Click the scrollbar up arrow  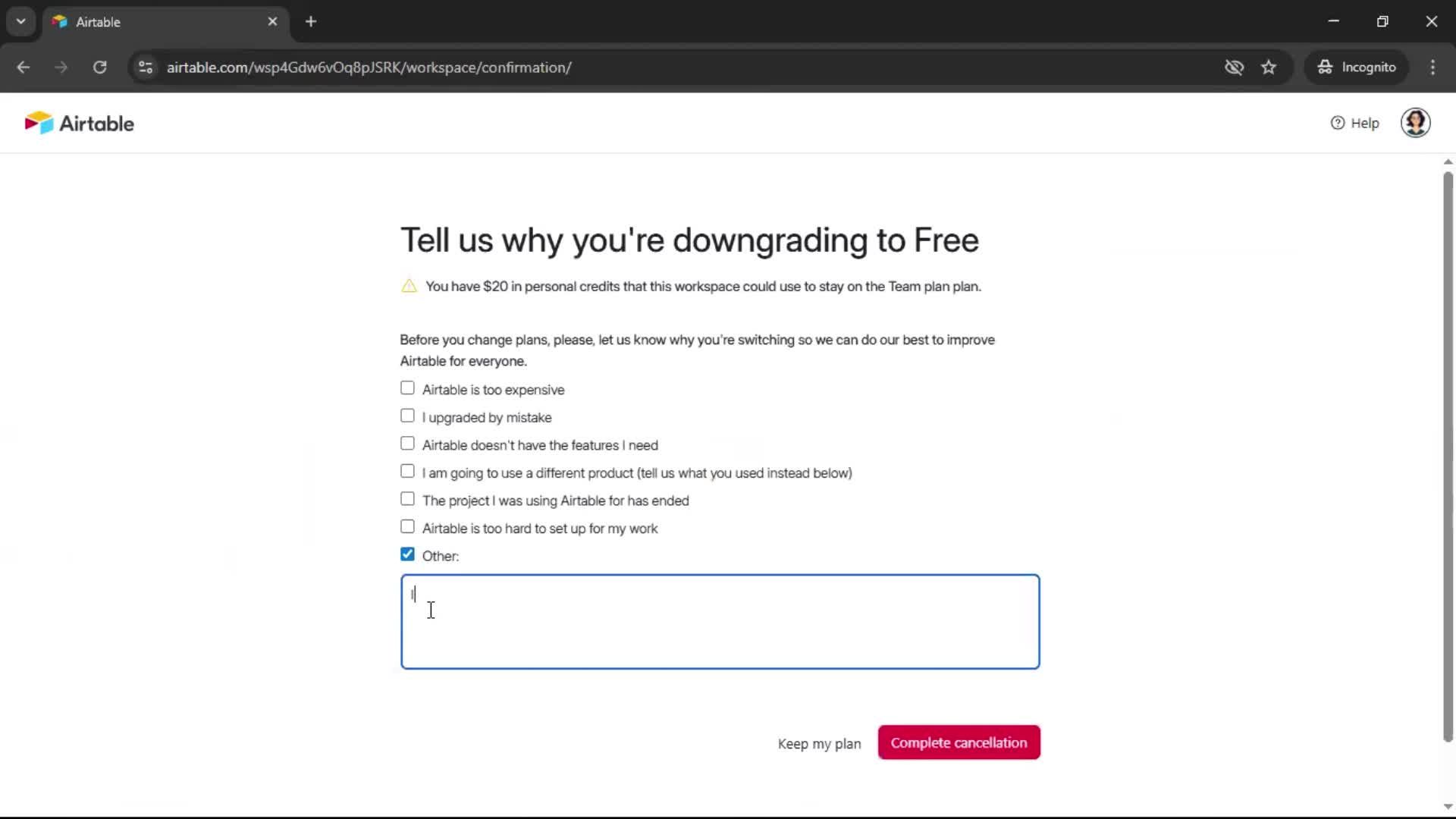point(1448,162)
